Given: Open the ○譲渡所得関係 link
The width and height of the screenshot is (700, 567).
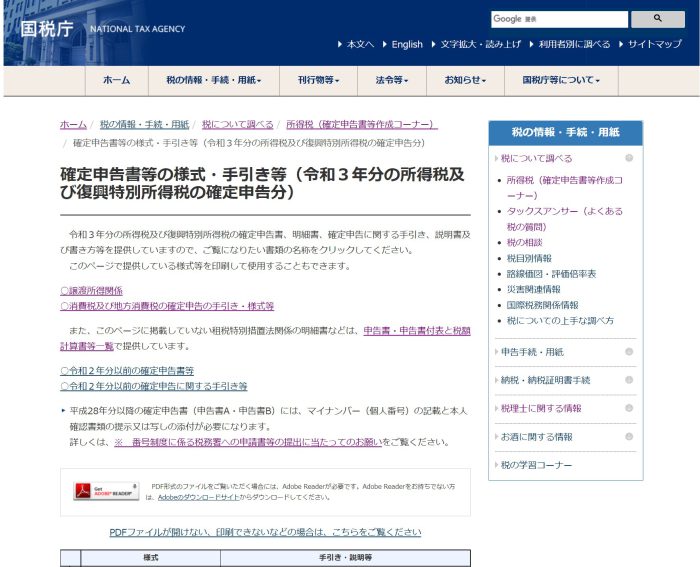Looking at the screenshot, I should tap(91, 291).
